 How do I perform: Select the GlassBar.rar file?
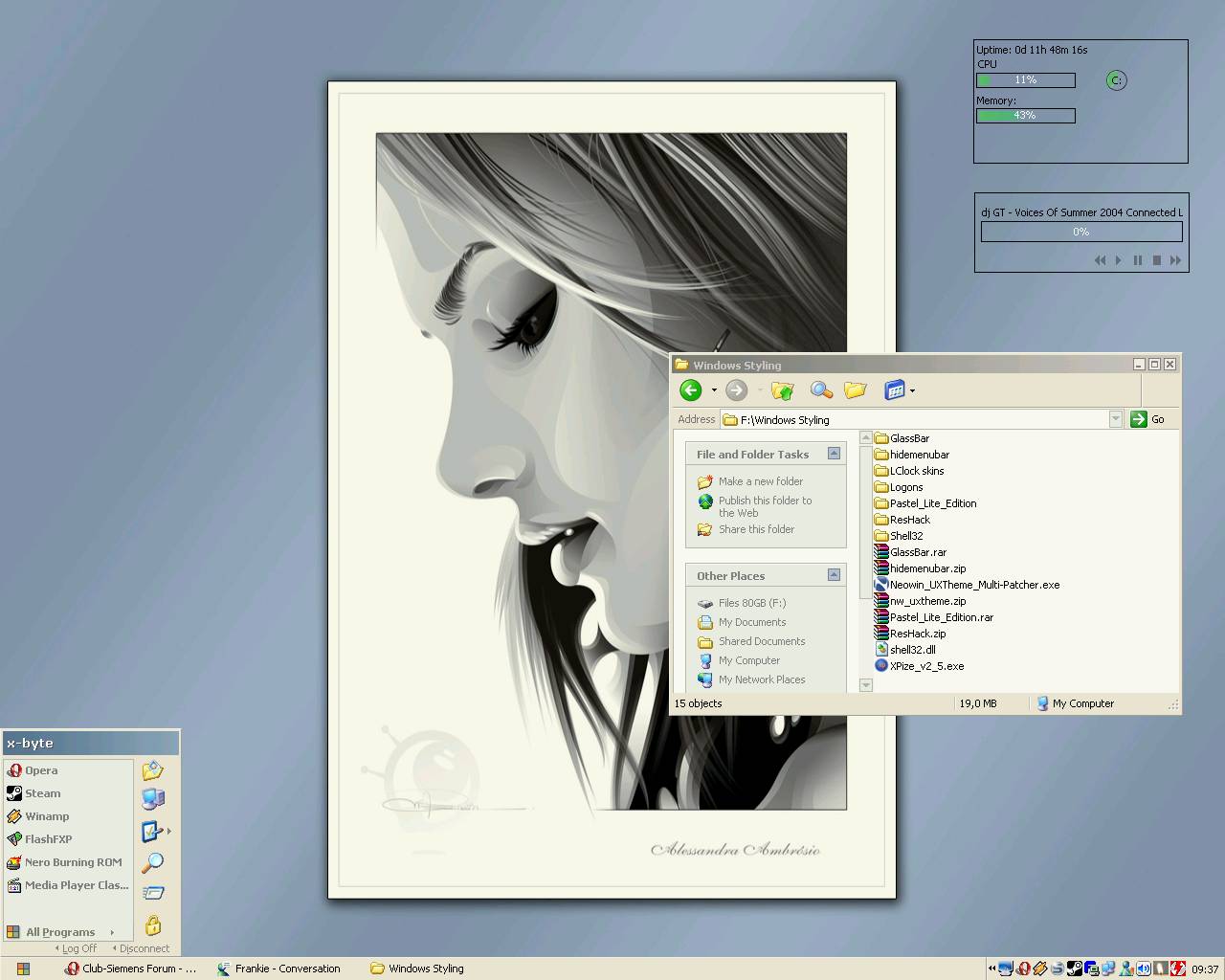click(910, 552)
